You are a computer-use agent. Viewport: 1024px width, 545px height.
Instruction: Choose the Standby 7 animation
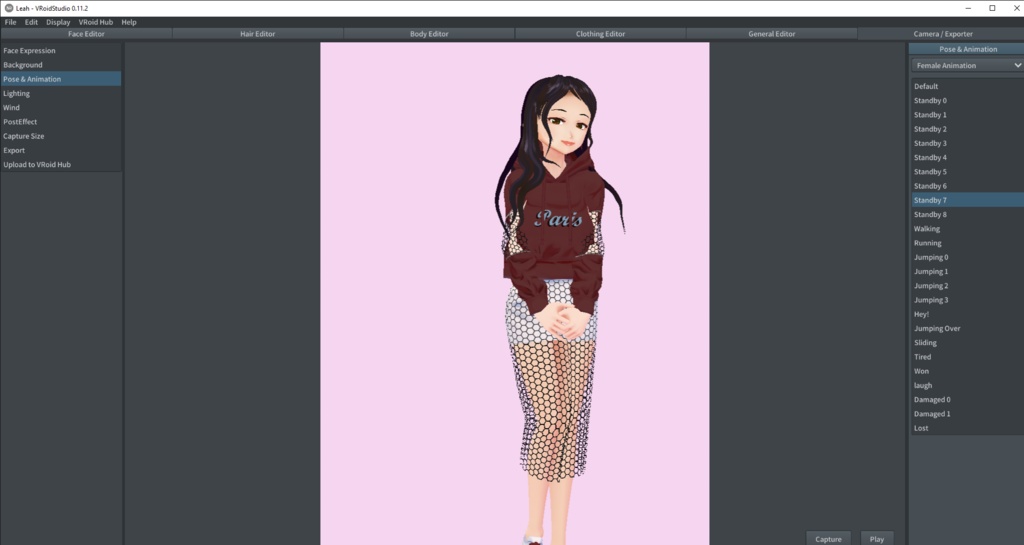967,200
